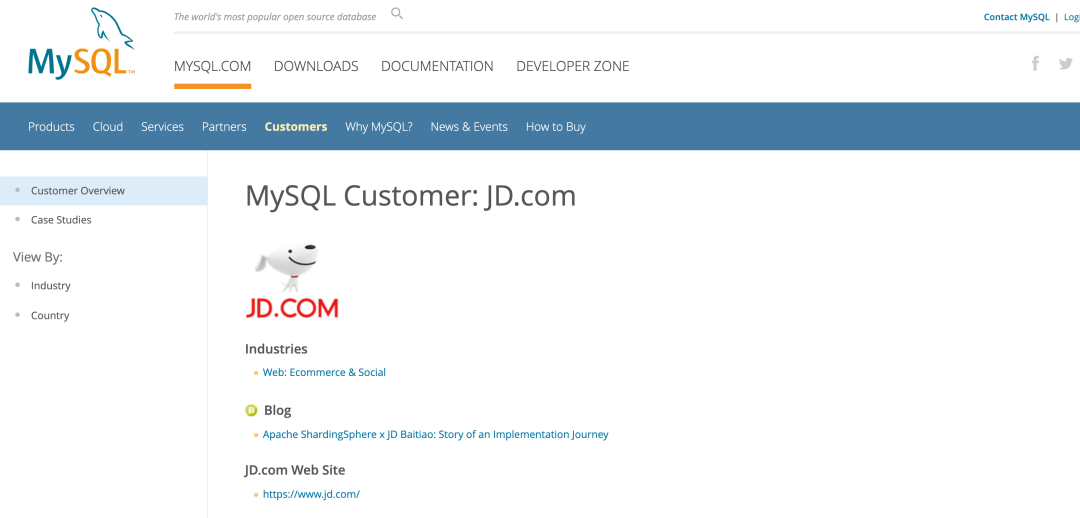This screenshot has height=518, width=1080.
Task: Open the DOCUMENTATION tab
Action: coord(437,66)
